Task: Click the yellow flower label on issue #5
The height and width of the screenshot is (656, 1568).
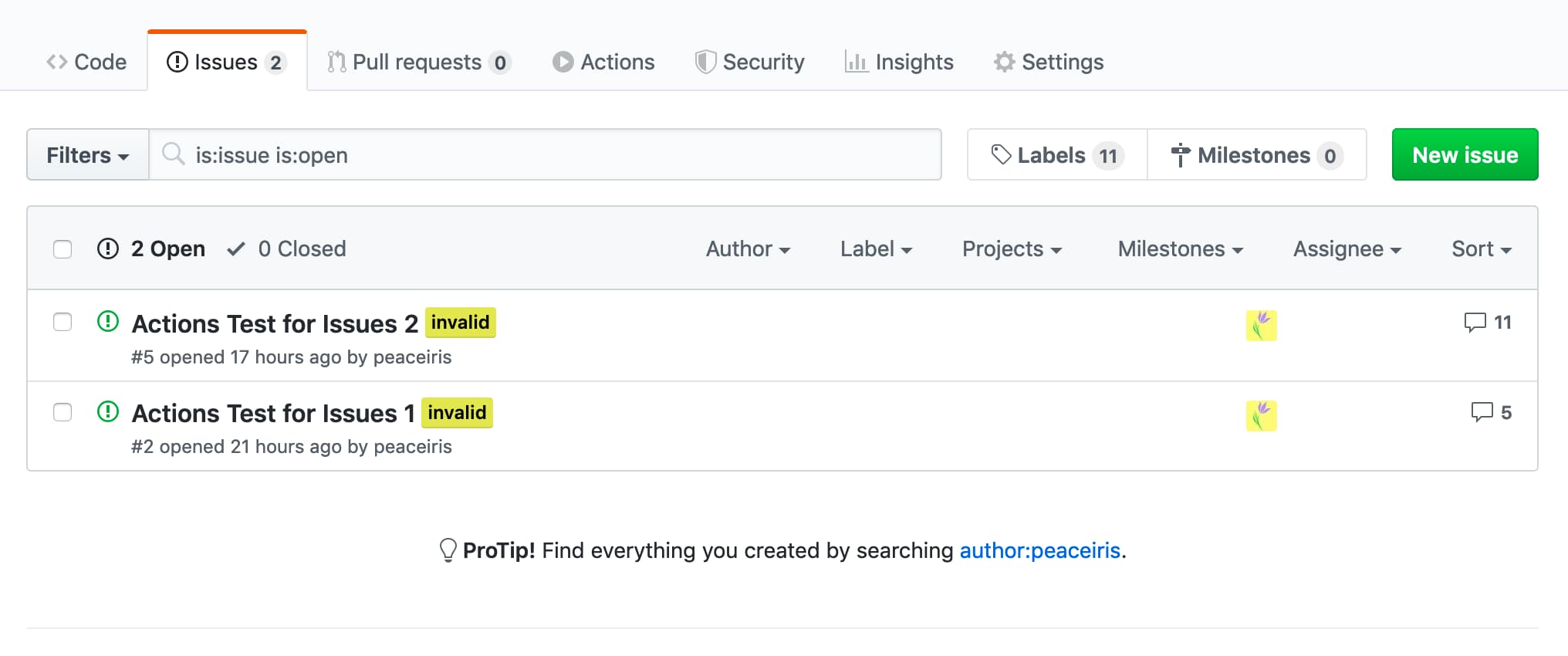Action: [x=1261, y=324]
